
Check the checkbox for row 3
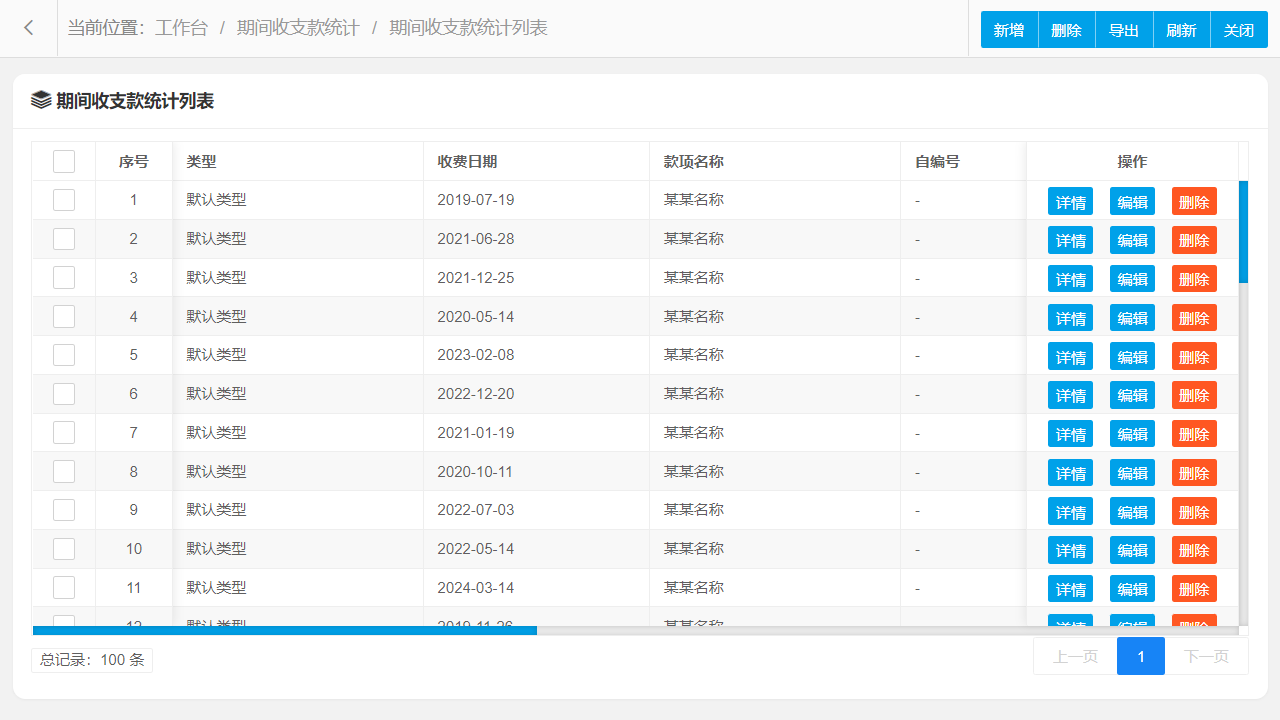pyautogui.click(x=64, y=278)
